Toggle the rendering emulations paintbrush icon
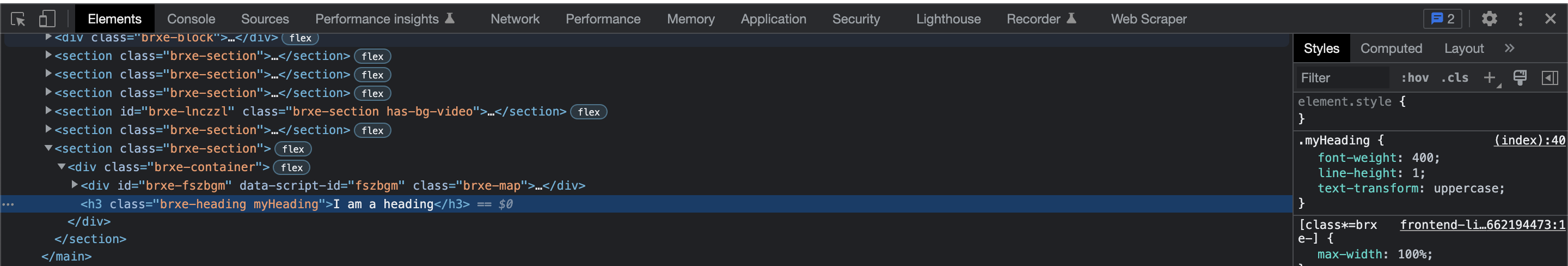This screenshot has height=266, width=1568. point(1520,77)
